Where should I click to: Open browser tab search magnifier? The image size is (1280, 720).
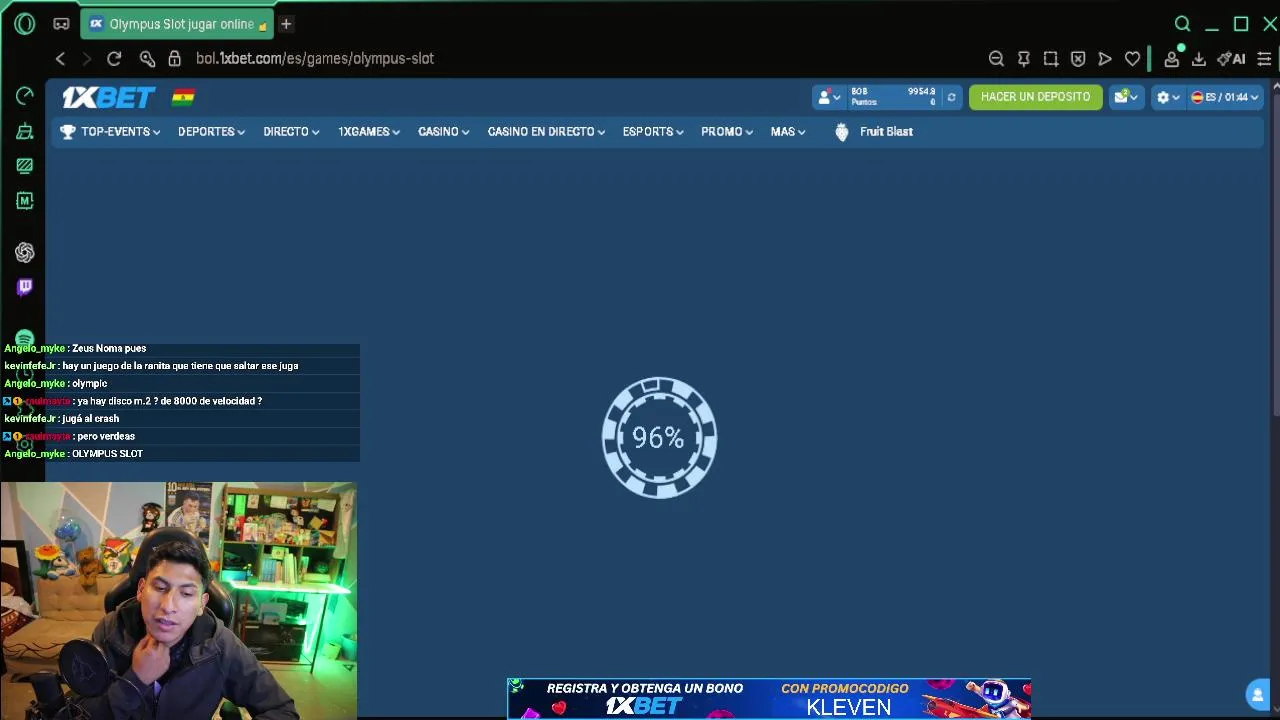tap(1182, 24)
